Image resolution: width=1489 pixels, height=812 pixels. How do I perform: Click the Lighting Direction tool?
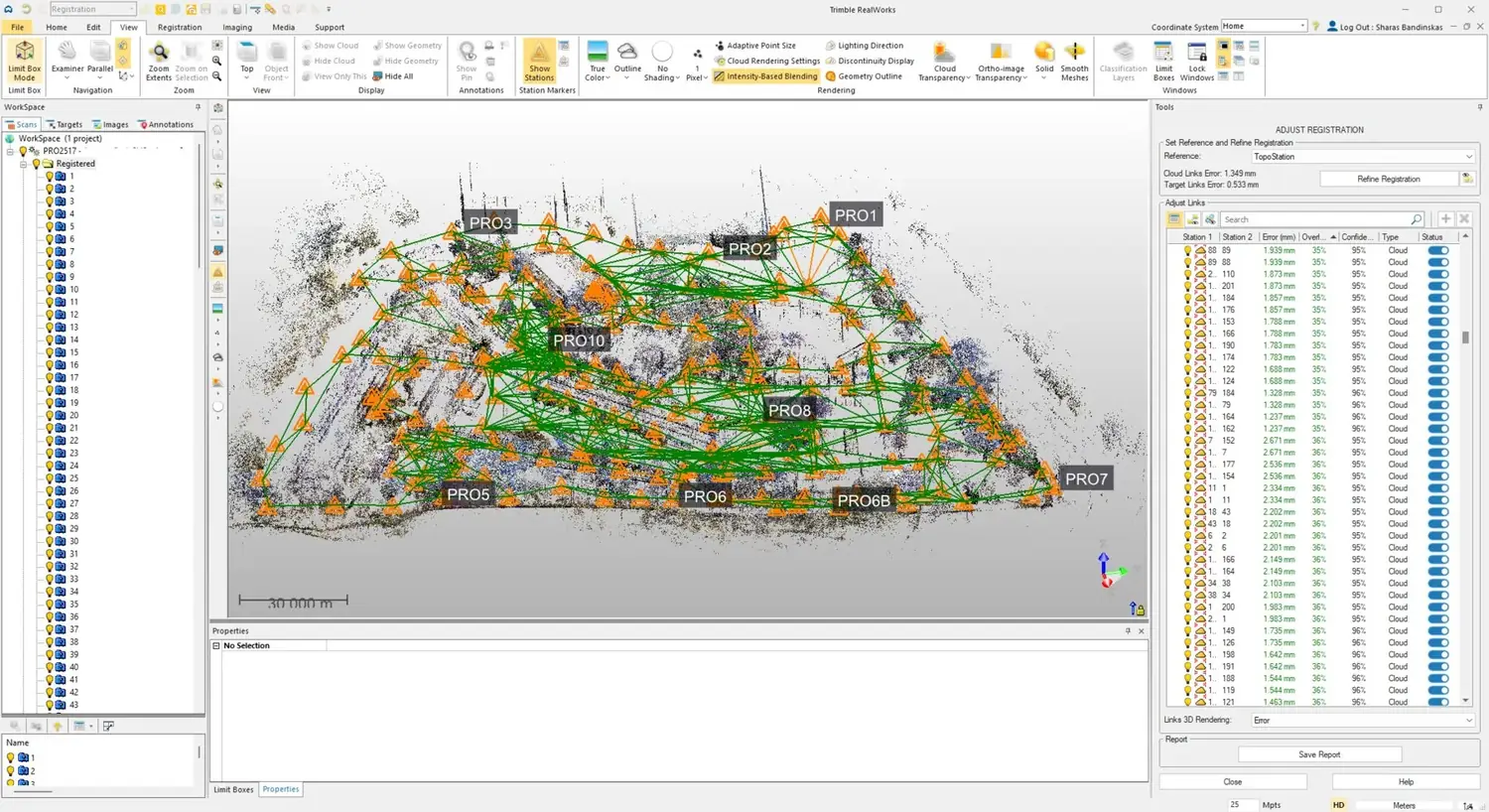864,46
